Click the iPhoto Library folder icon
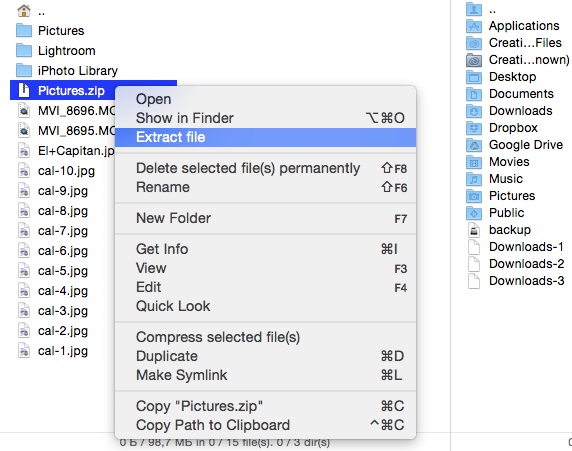572x451 pixels. 24,70
